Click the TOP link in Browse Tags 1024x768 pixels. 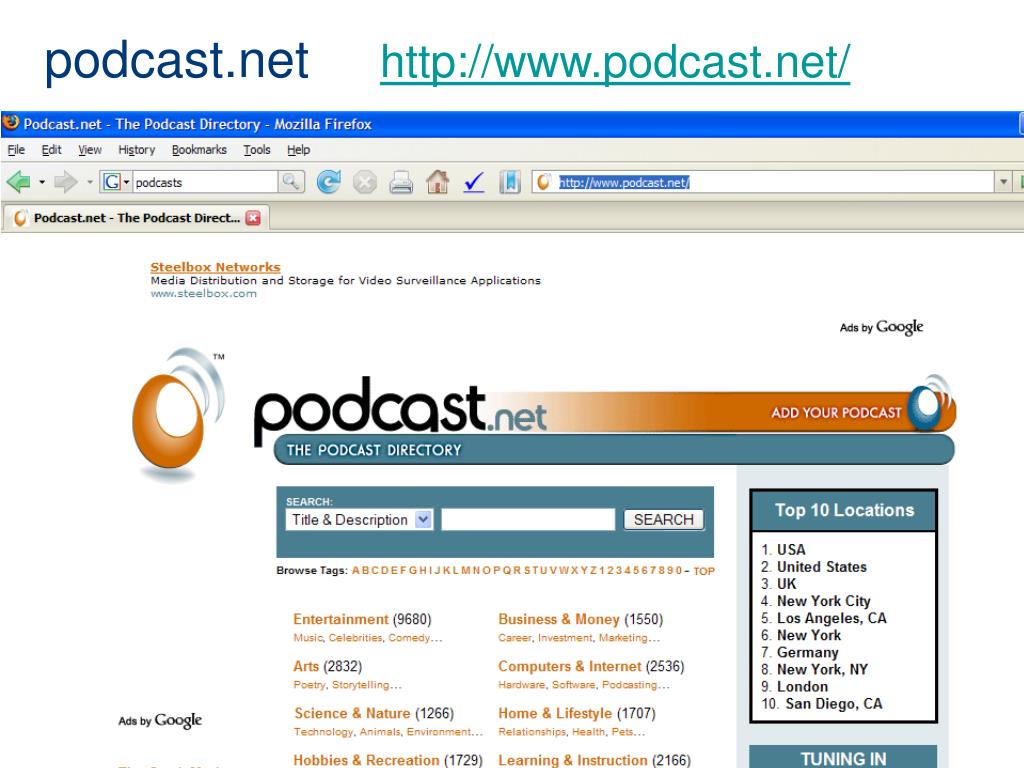pos(704,571)
